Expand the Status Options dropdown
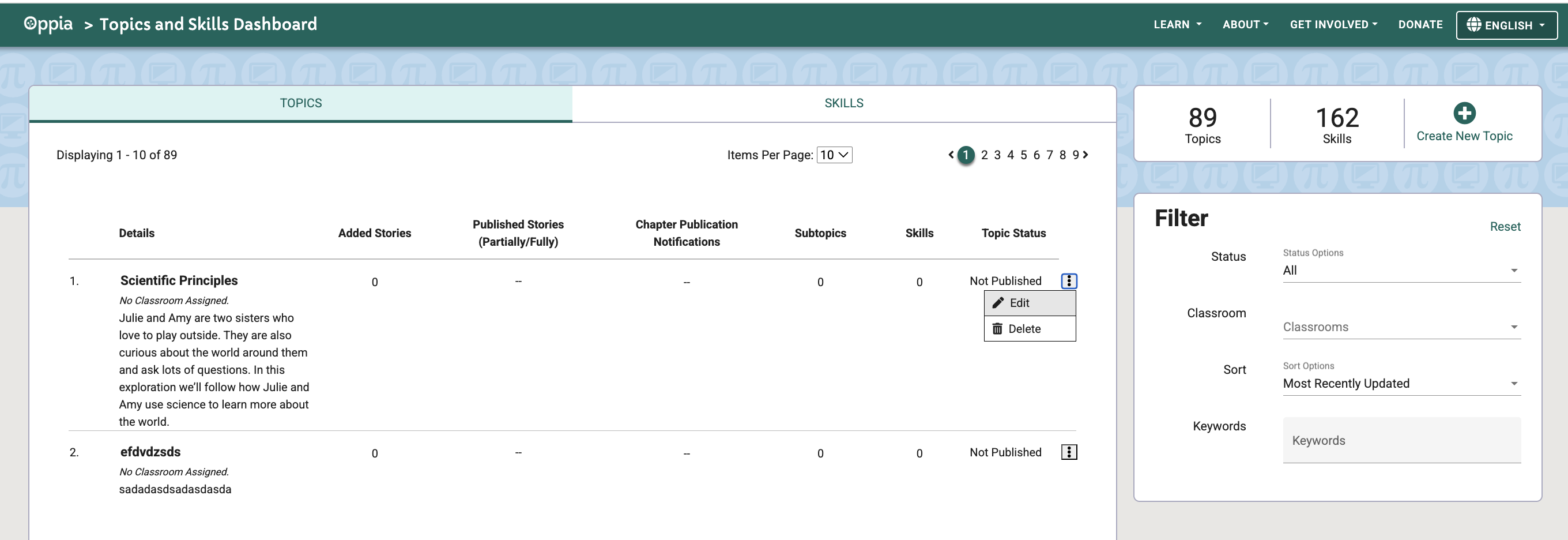Screen dimensions: 1568x540 1401,271
